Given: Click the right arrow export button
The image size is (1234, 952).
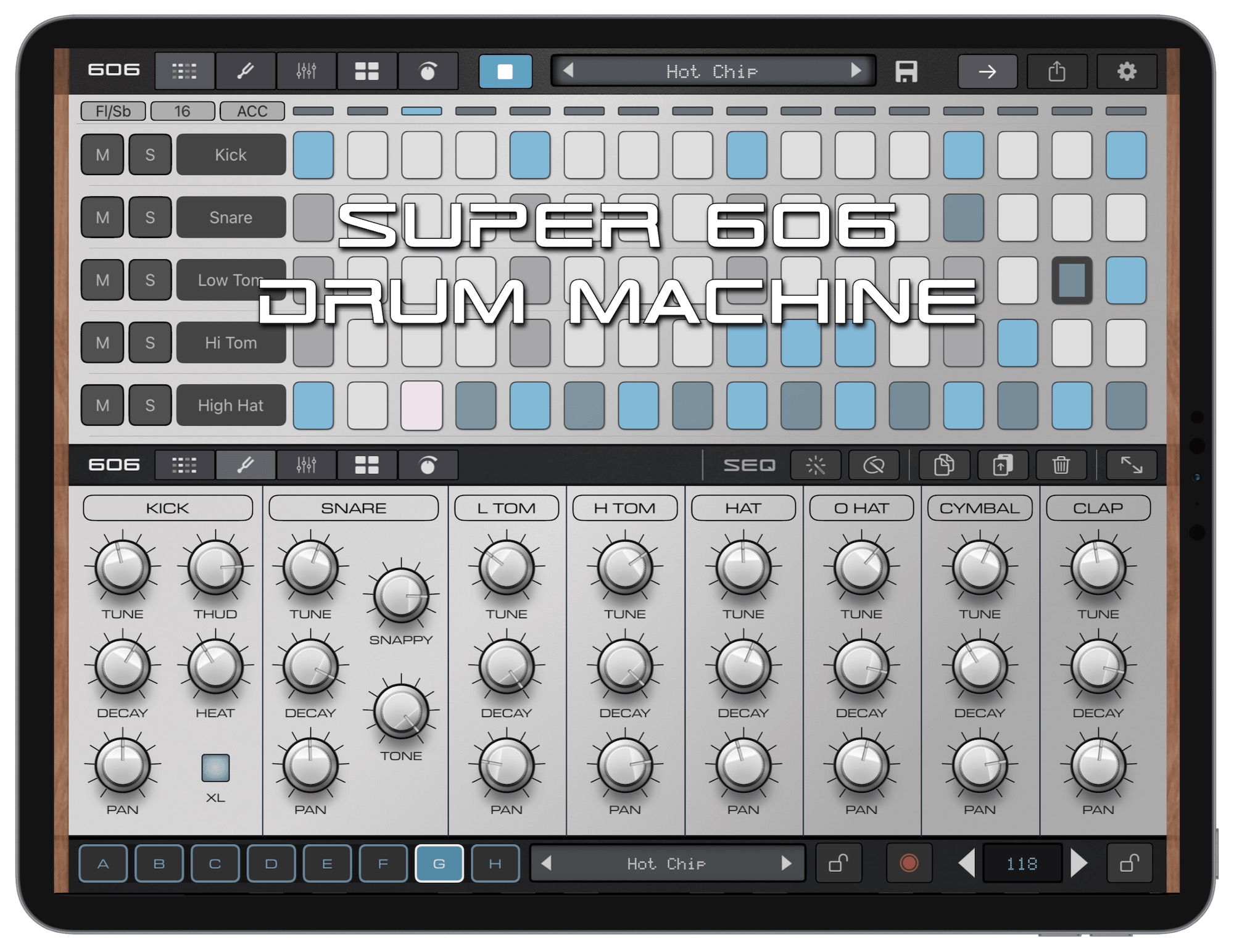Looking at the screenshot, I should (x=987, y=72).
